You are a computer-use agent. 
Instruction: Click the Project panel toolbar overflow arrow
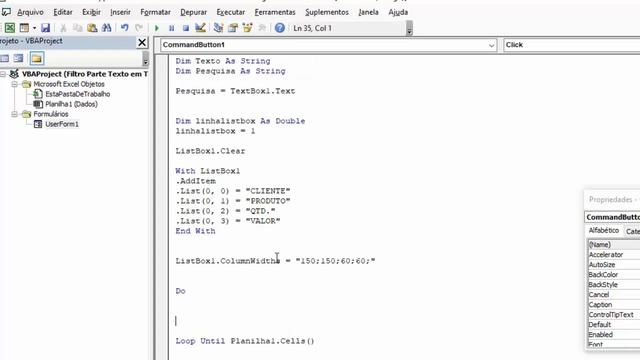(x=145, y=60)
